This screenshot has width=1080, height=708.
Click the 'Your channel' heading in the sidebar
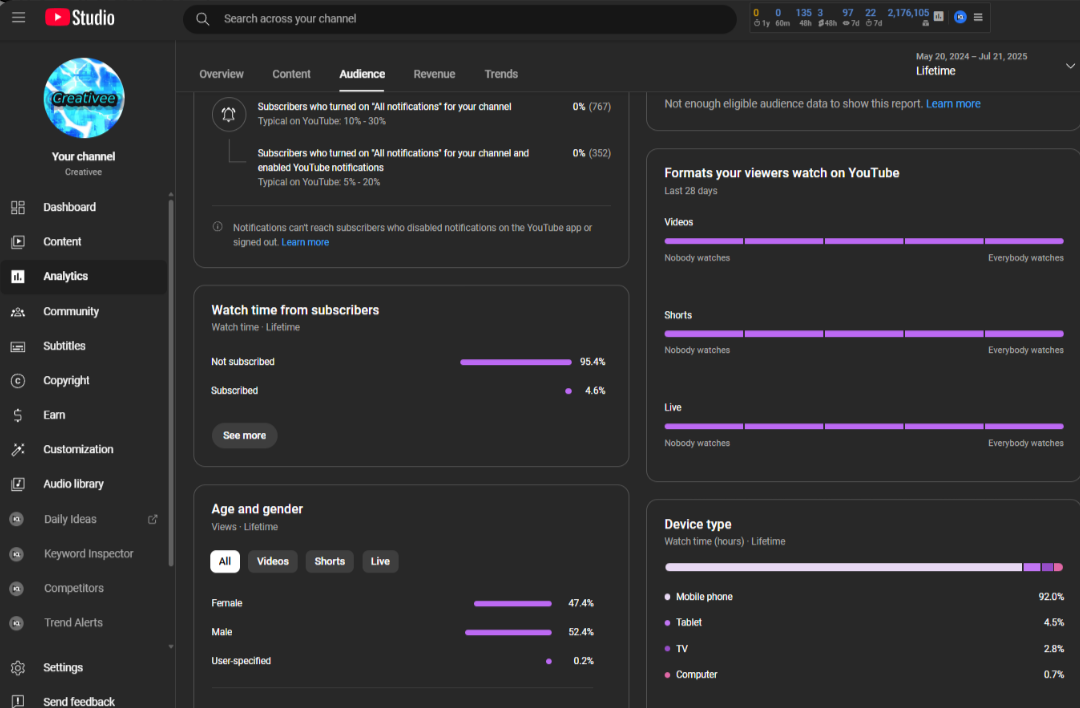coord(83,156)
